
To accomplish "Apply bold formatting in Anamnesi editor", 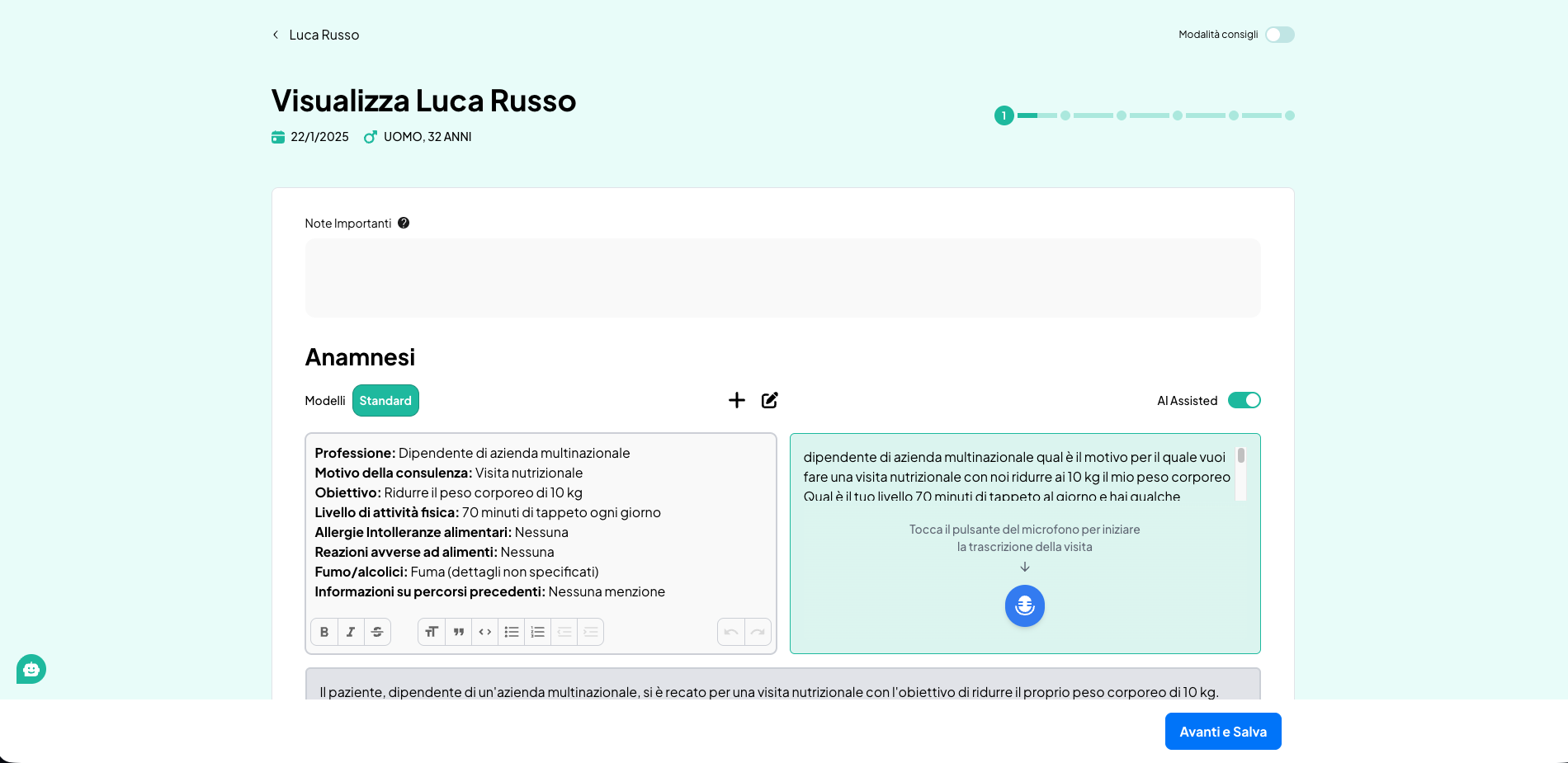I will point(324,632).
